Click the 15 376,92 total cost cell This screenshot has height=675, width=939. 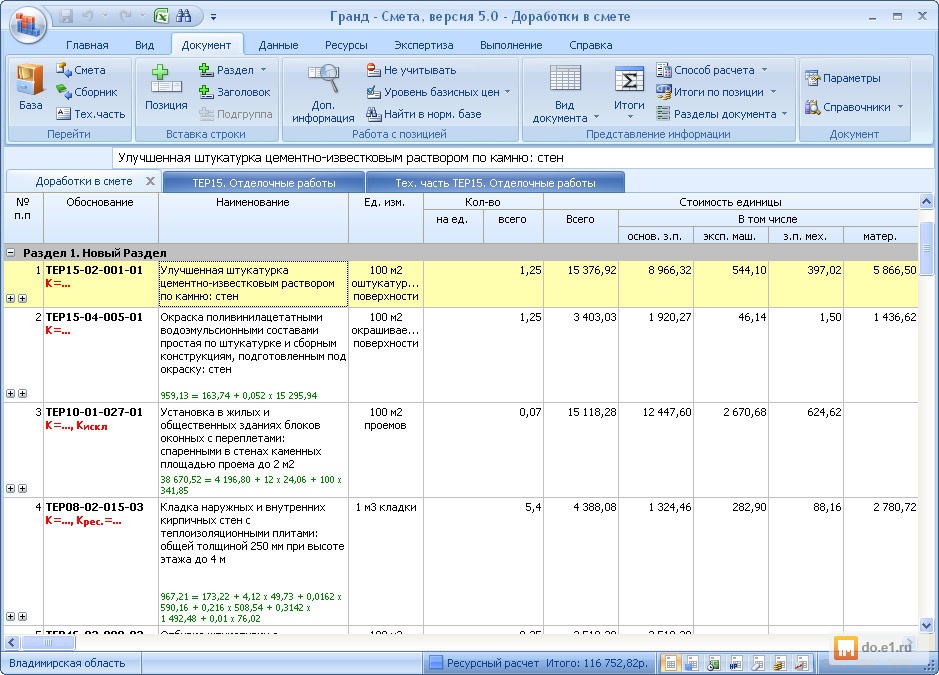pyautogui.click(x=581, y=284)
